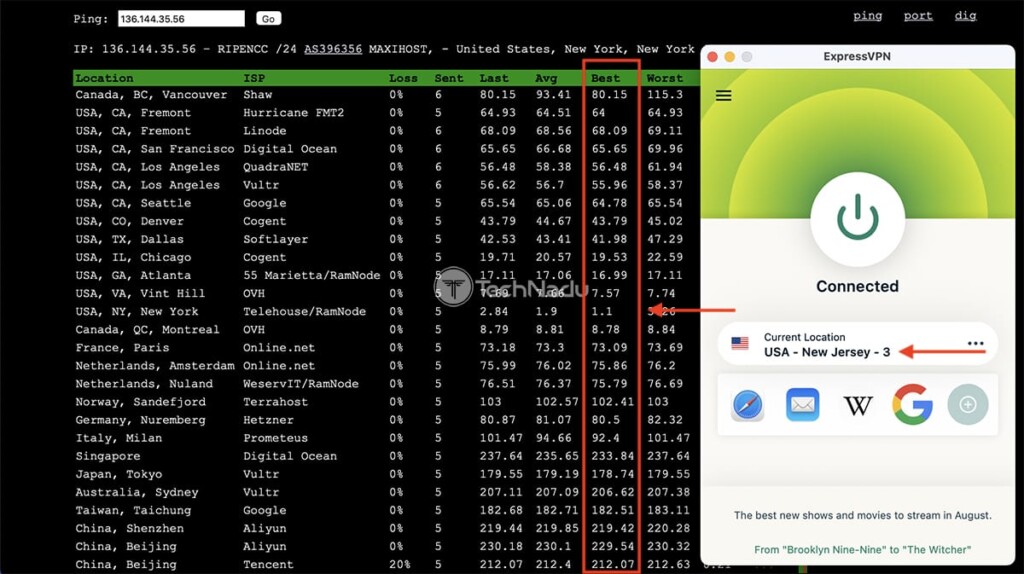Select 'USA, IL, Chicago' location cell
Image resolution: width=1024 pixels, height=574 pixels.
click(133, 257)
